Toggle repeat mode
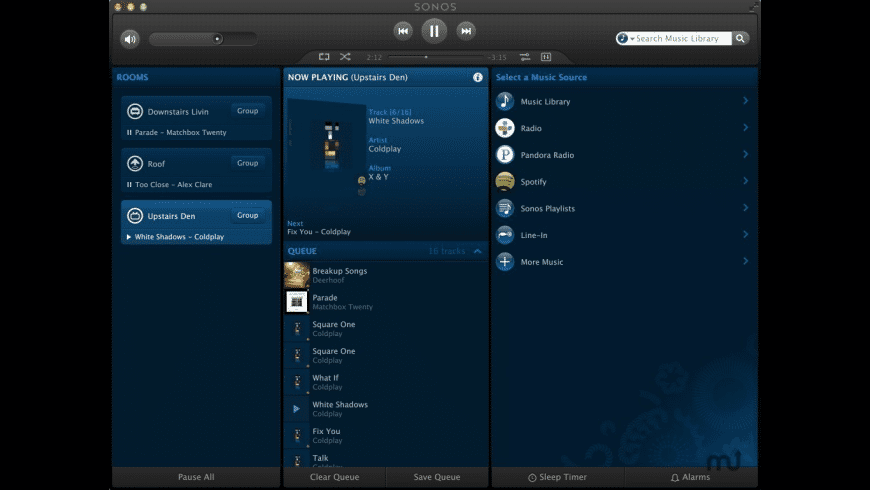 [x=324, y=57]
